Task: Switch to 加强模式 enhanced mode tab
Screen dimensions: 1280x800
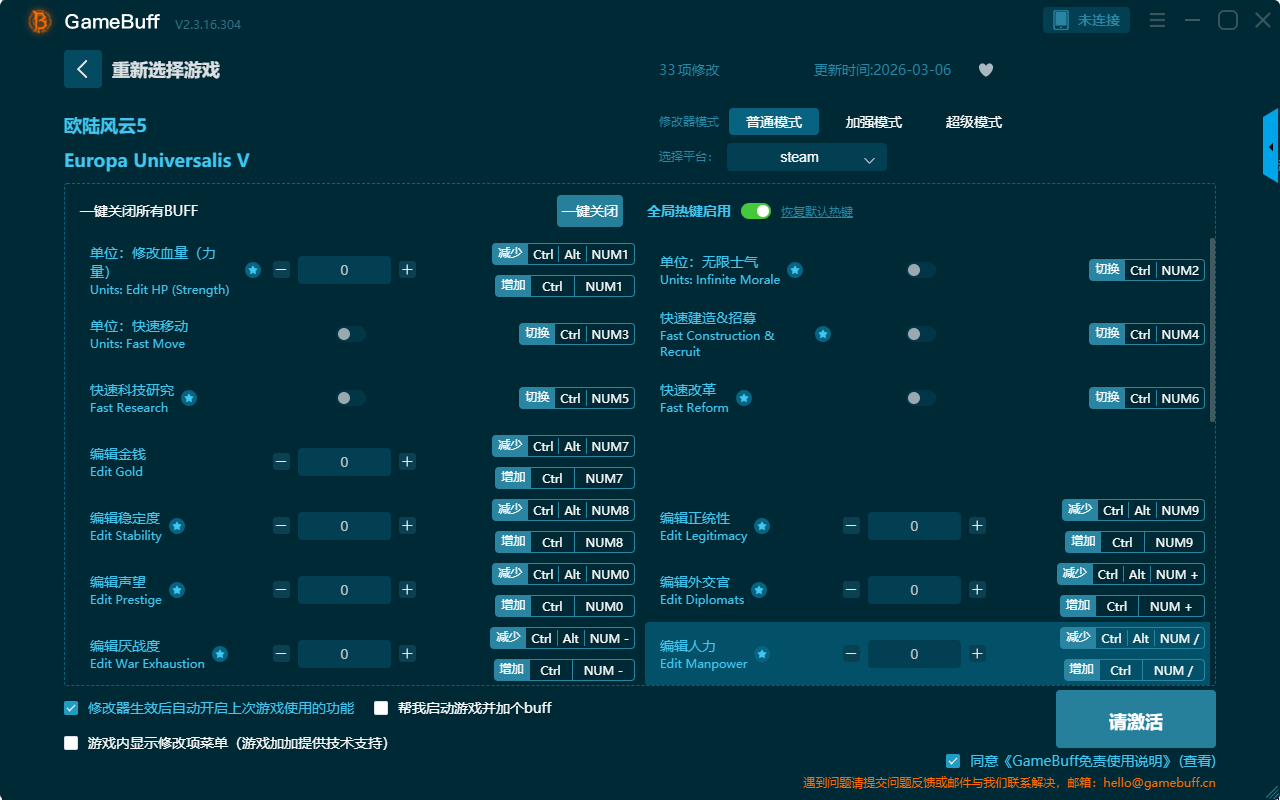Action: pos(873,122)
